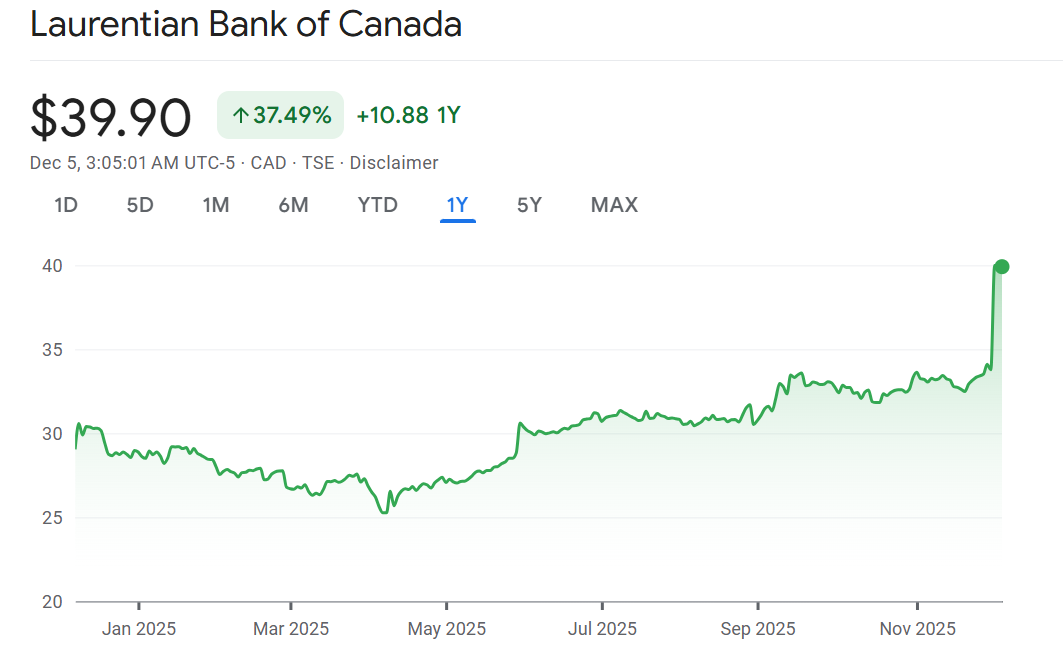
Task: Switch to the 5D range tab
Action: coord(140,206)
